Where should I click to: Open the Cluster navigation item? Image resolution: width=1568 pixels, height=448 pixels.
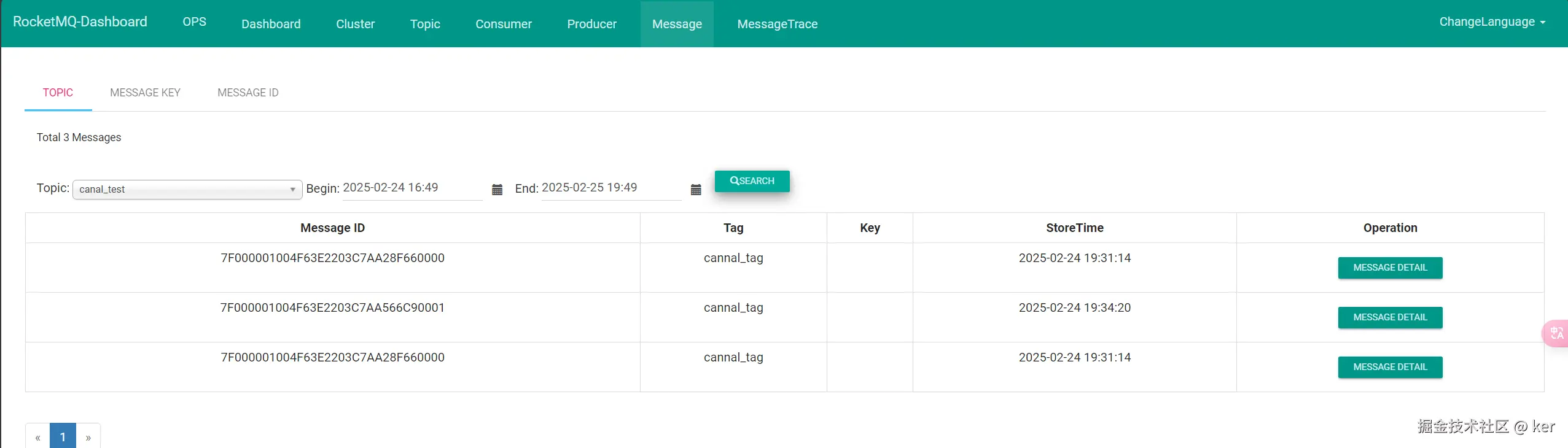(355, 24)
